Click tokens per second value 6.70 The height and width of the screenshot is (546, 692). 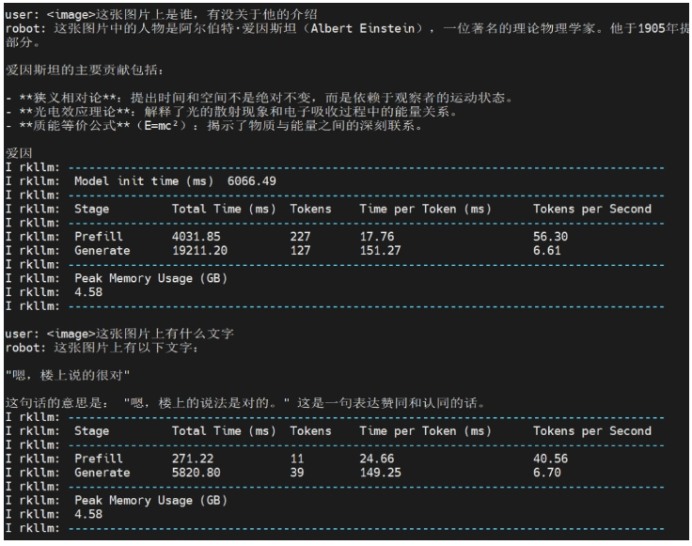point(547,473)
